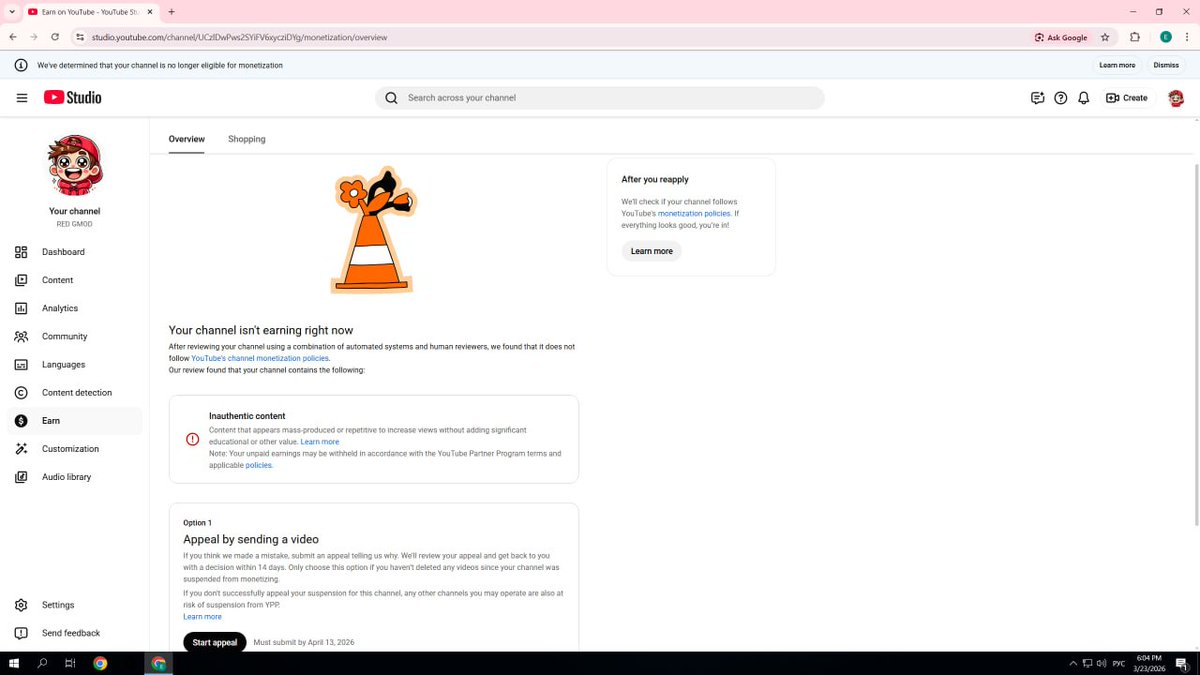Show hidden system tray icons
Viewport: 1200px width, 675px height.
coord(1073,663)
